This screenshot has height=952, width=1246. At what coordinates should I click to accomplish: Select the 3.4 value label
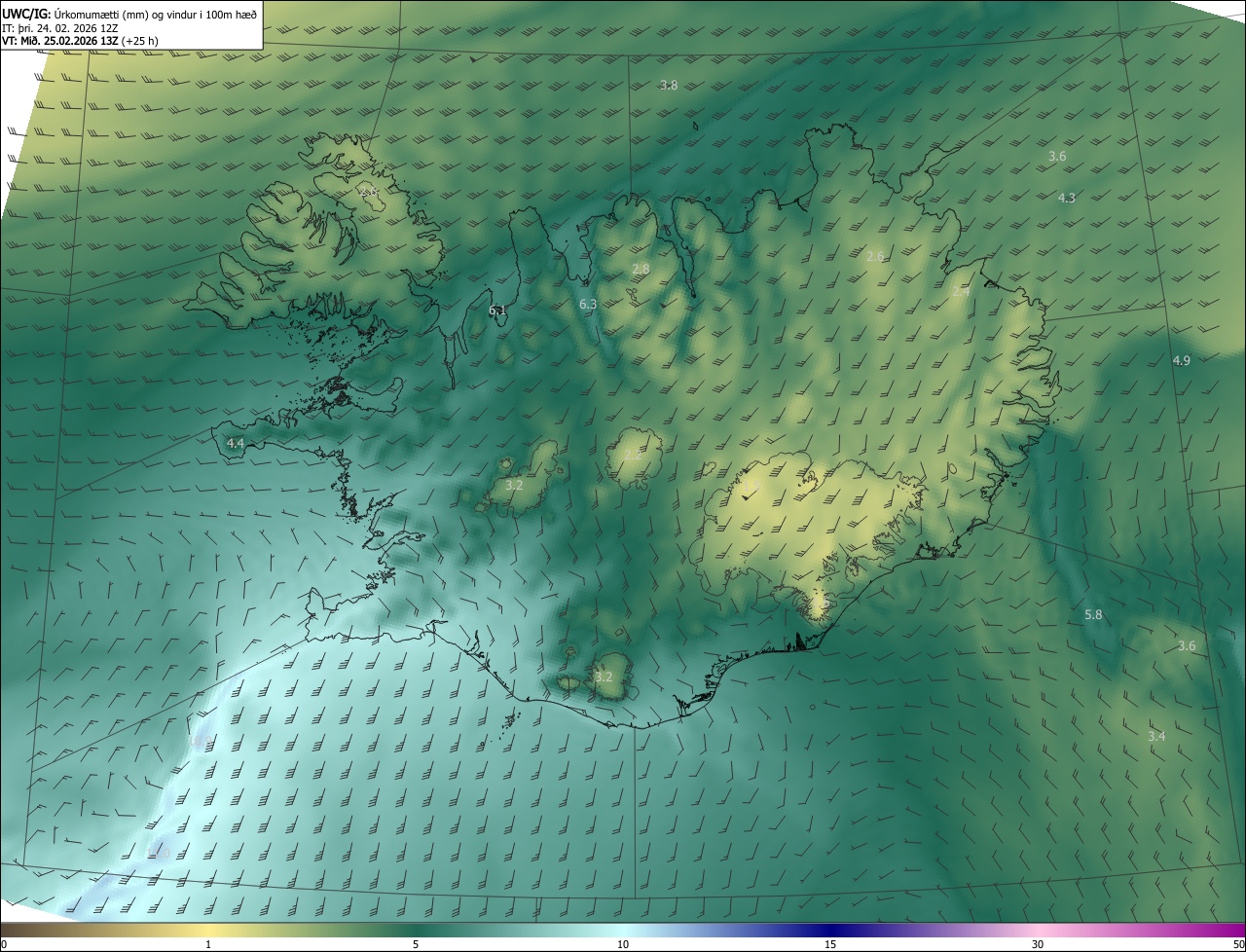(1156, 737)
